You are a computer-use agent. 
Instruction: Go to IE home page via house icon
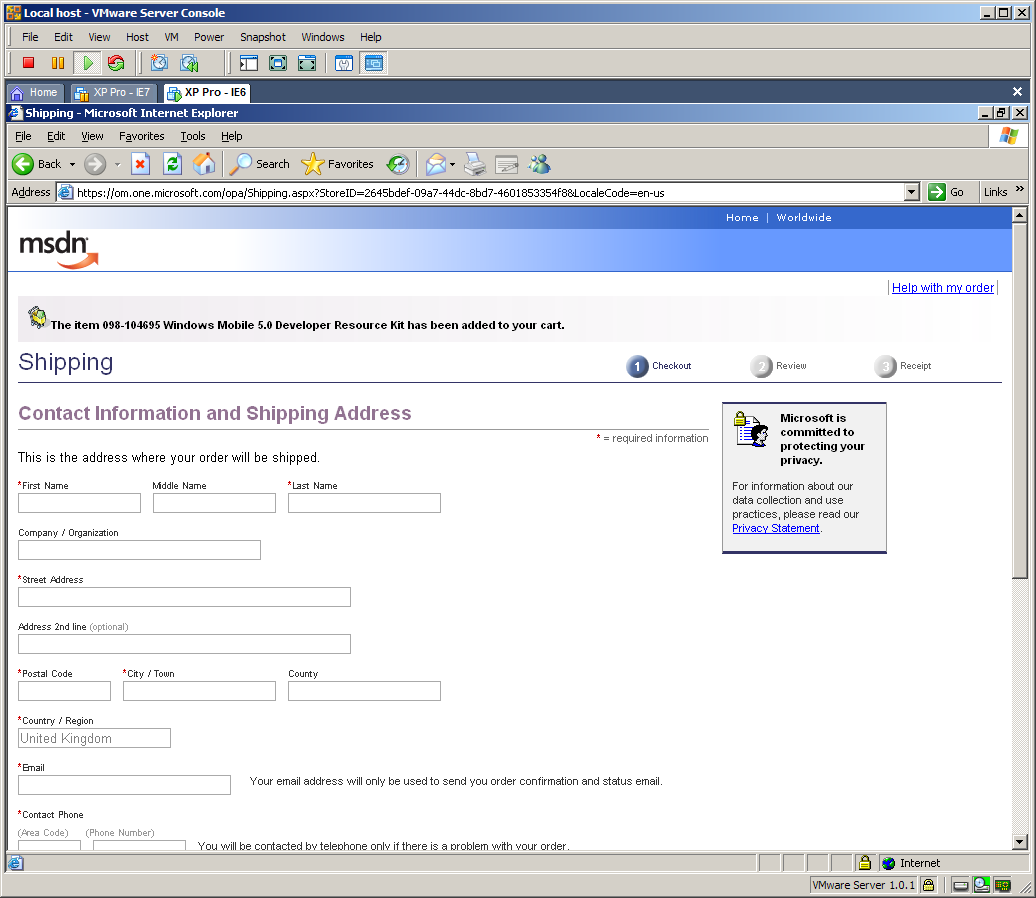coord(204,164)
